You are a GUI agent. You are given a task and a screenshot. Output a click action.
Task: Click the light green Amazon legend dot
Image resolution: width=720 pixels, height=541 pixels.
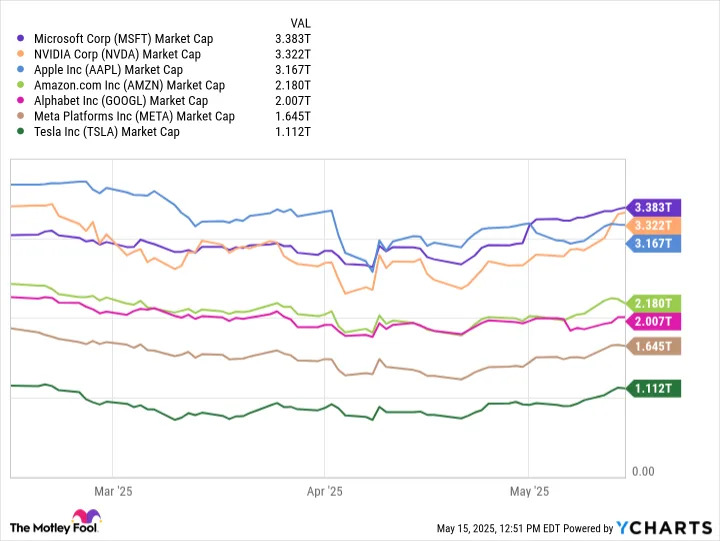pos(20,85)
